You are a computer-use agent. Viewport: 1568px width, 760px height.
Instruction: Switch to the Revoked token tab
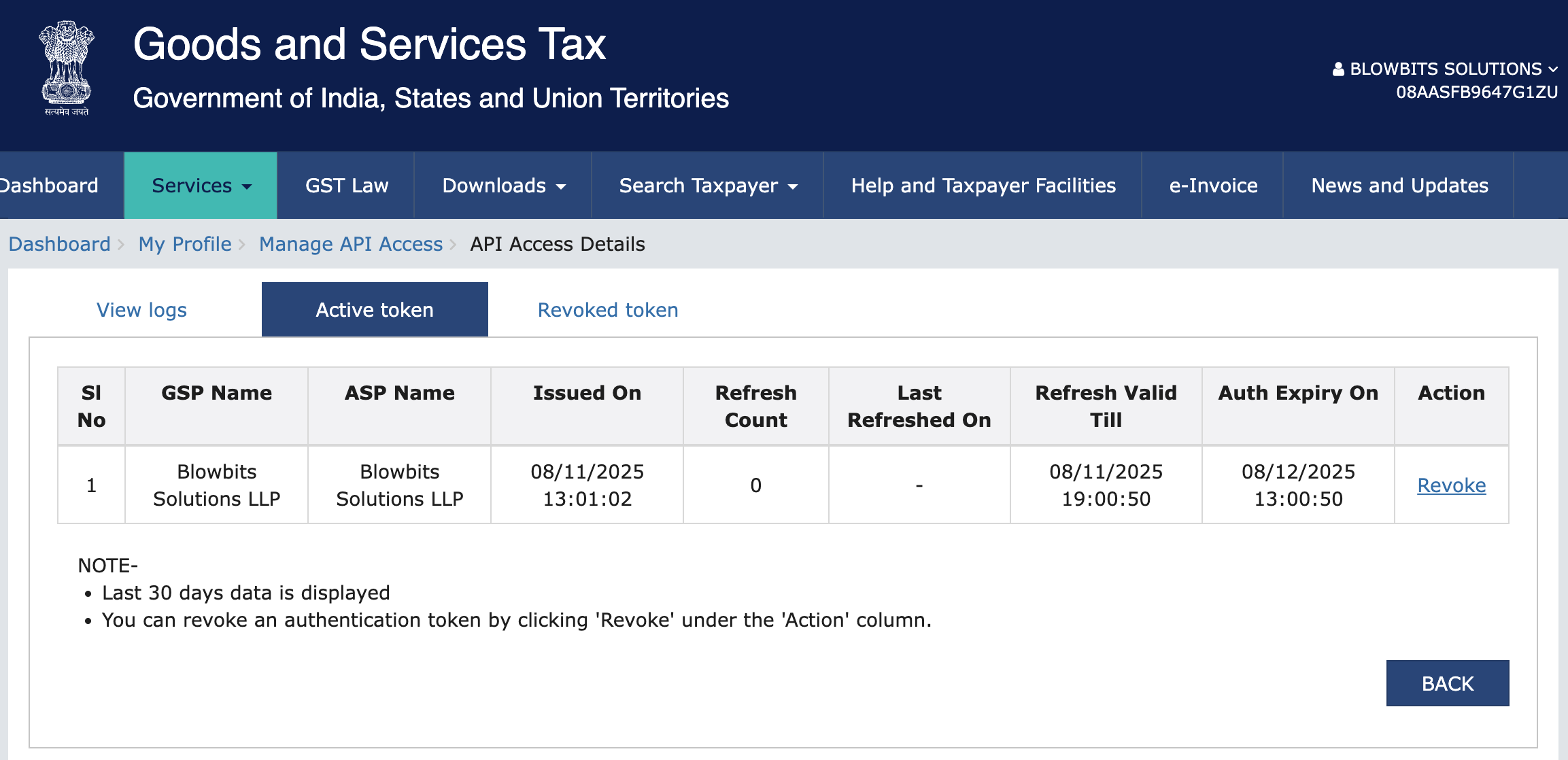(607, 309)
